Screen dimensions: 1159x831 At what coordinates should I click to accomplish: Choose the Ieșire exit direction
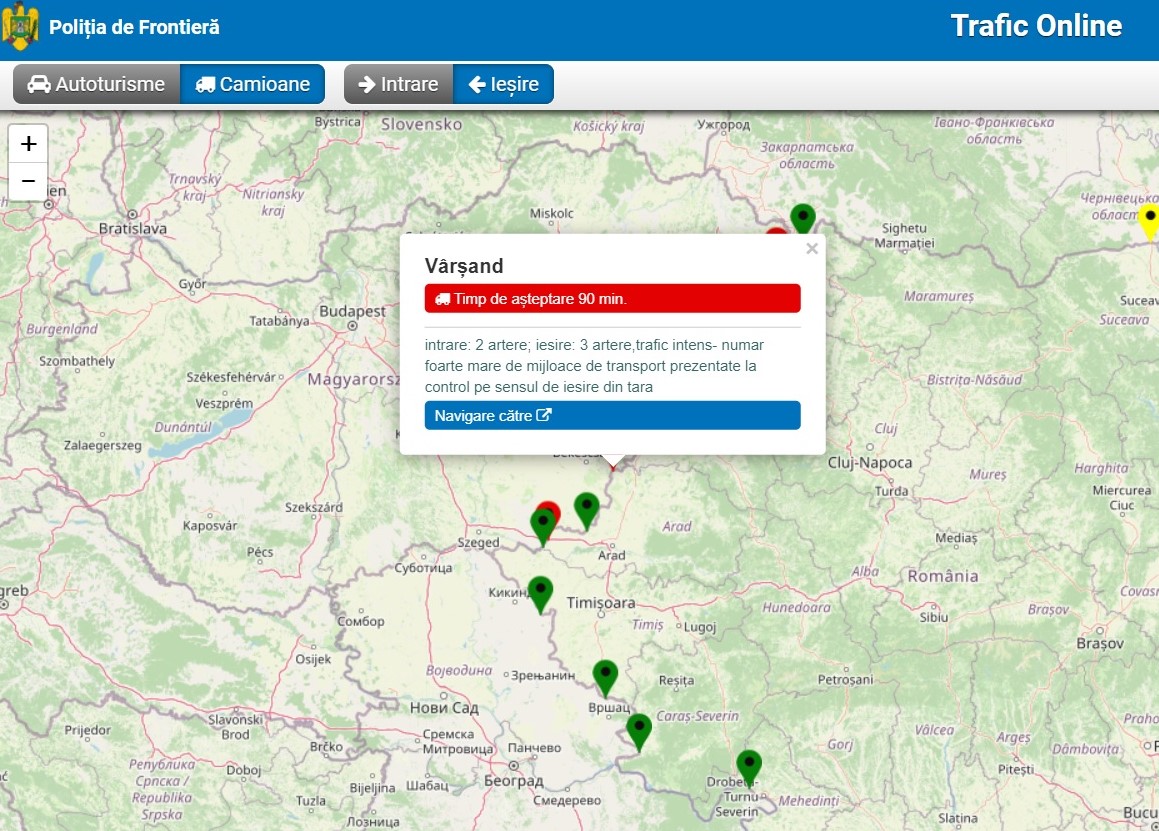pos(503,84)
